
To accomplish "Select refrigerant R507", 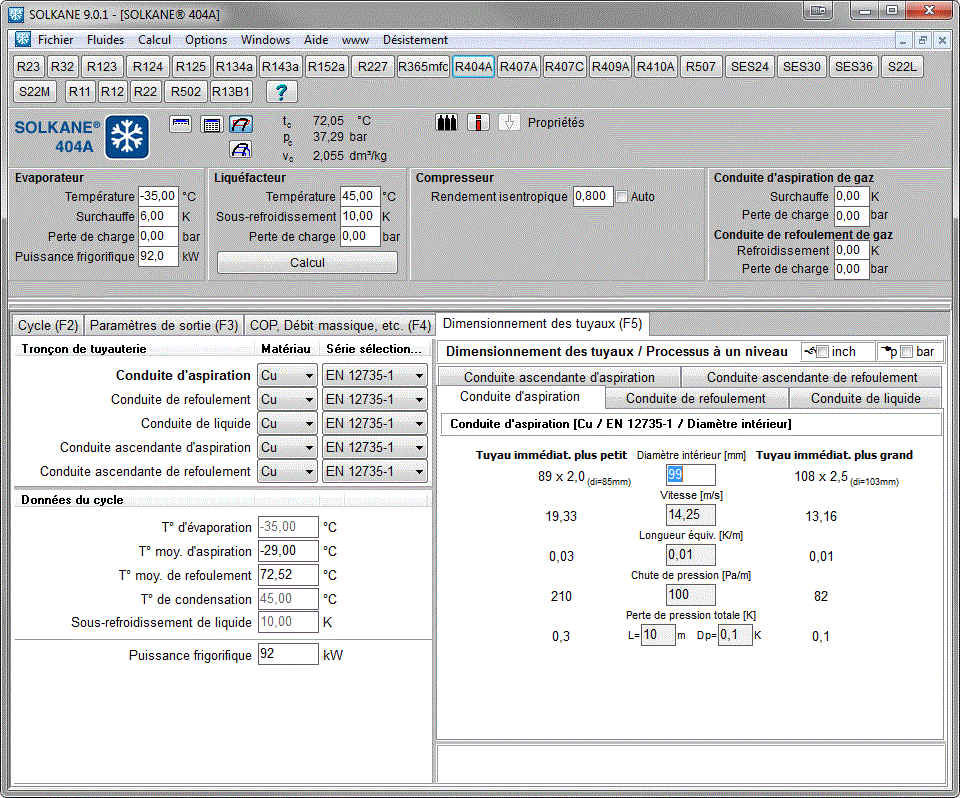I will (x=700, y=67).
